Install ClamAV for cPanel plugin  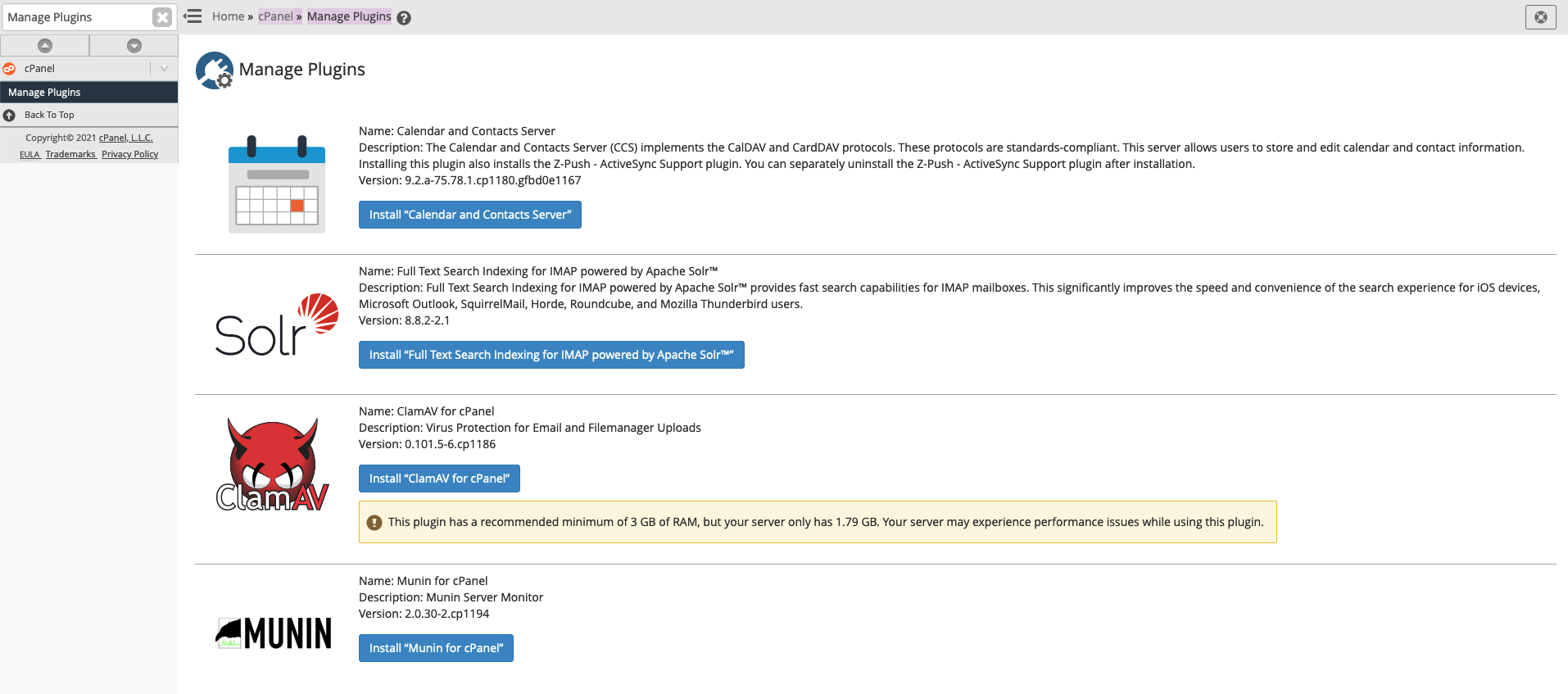pos(439,479)
